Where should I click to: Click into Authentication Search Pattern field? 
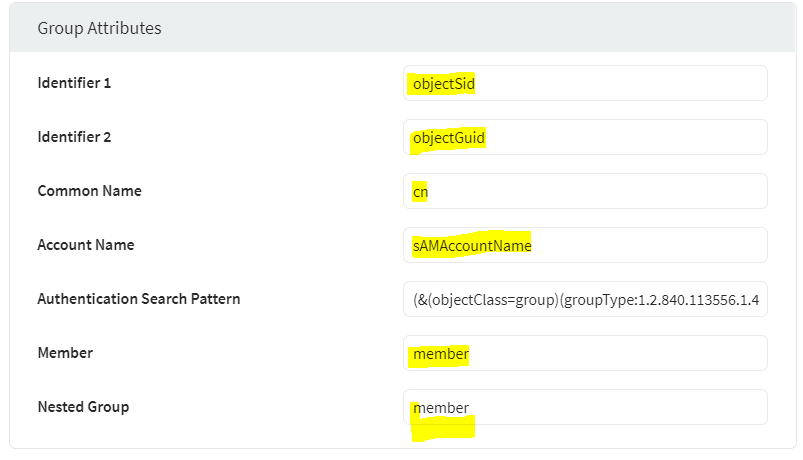click(x=585, y=299)
